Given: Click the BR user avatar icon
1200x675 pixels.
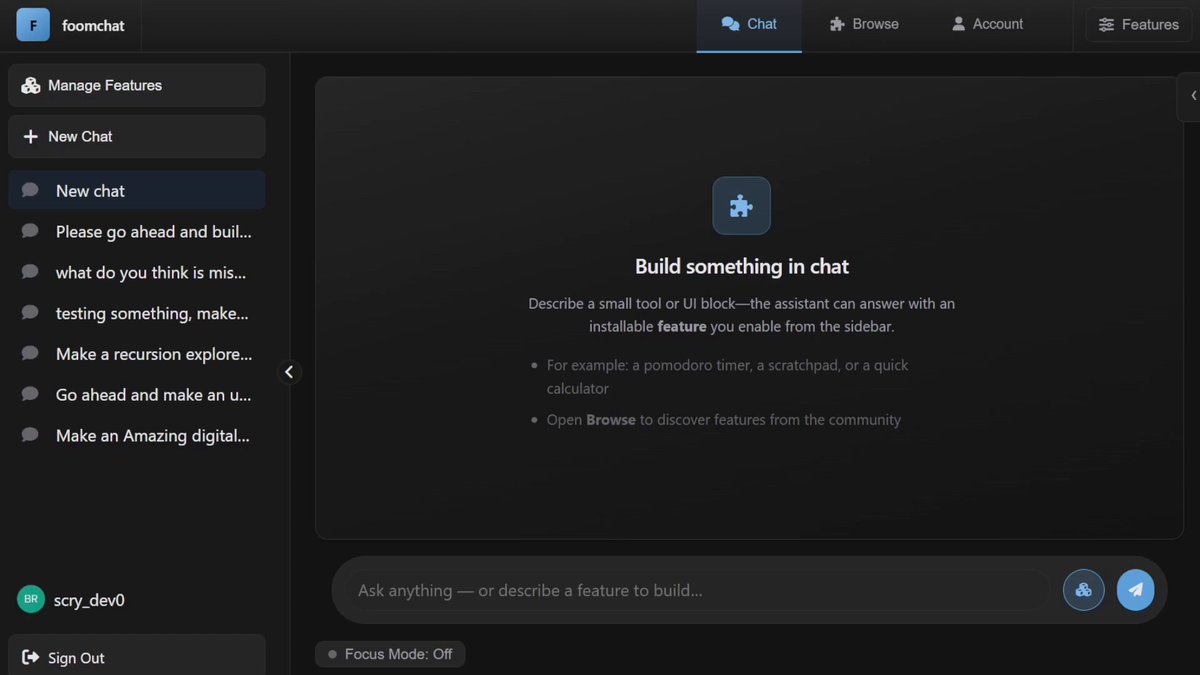Looking at the screenshot, I should click(31, 599).
